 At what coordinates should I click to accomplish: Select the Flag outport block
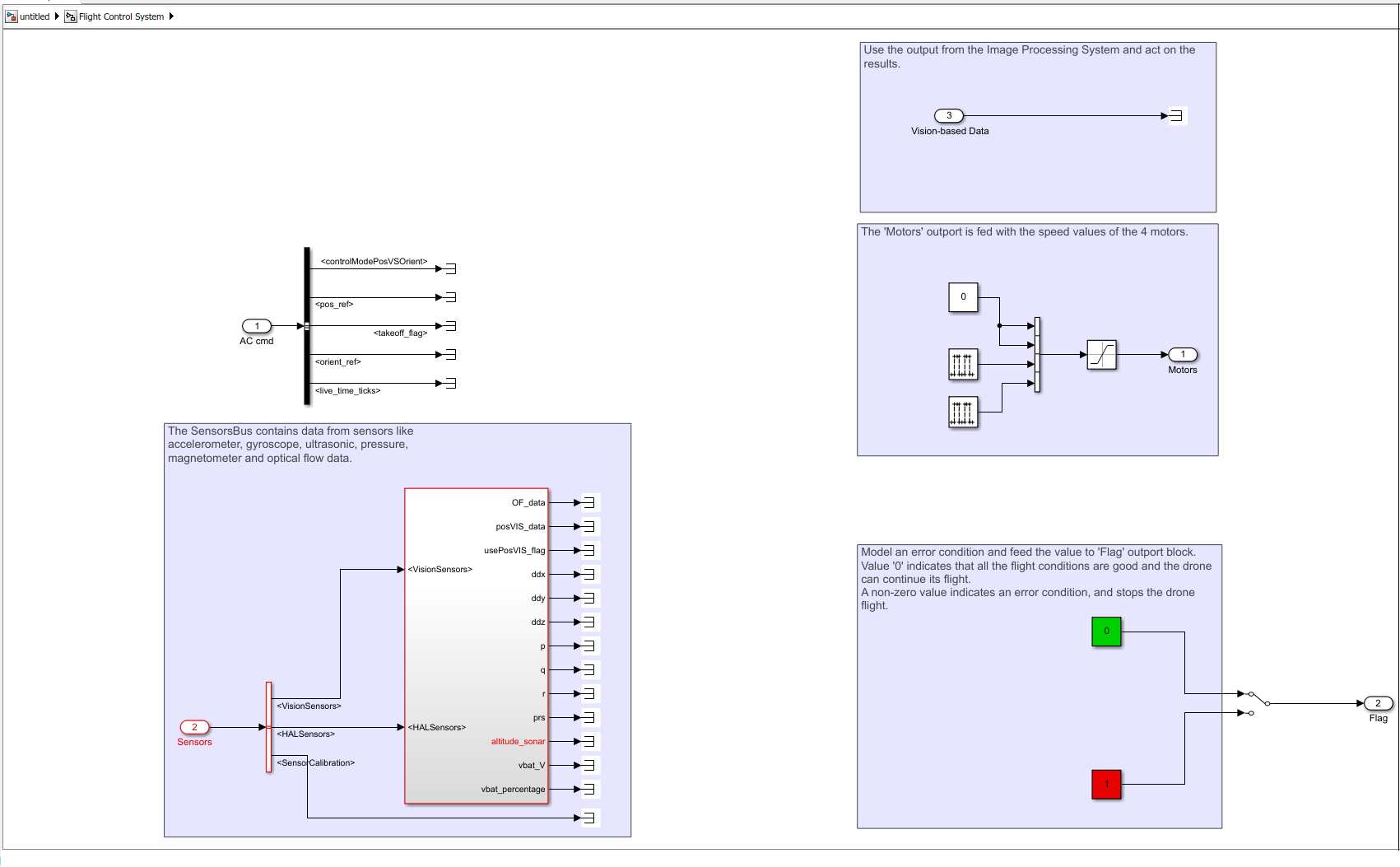1378,703
